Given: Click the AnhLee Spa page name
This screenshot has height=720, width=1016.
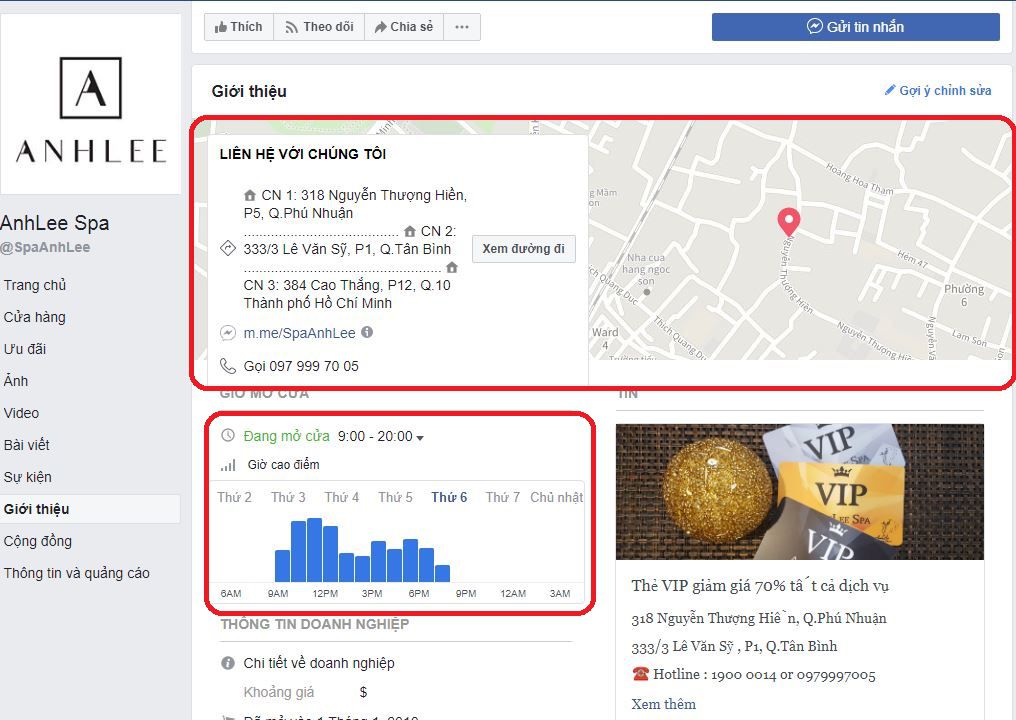Looking at the screenshot, I should click(54, 223).
